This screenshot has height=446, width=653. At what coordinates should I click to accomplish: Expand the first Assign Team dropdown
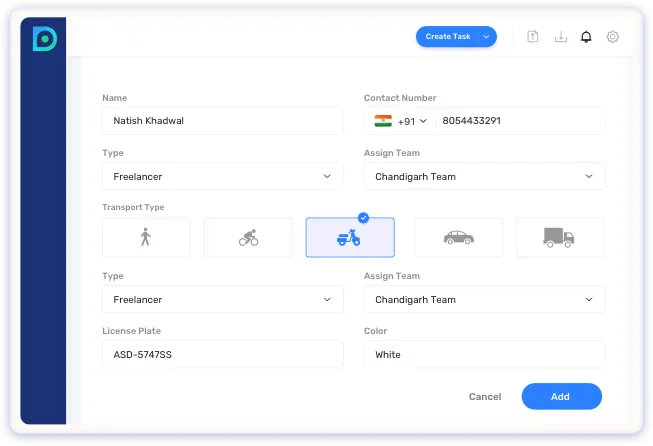pyautogui.click(x=484, y=176)
